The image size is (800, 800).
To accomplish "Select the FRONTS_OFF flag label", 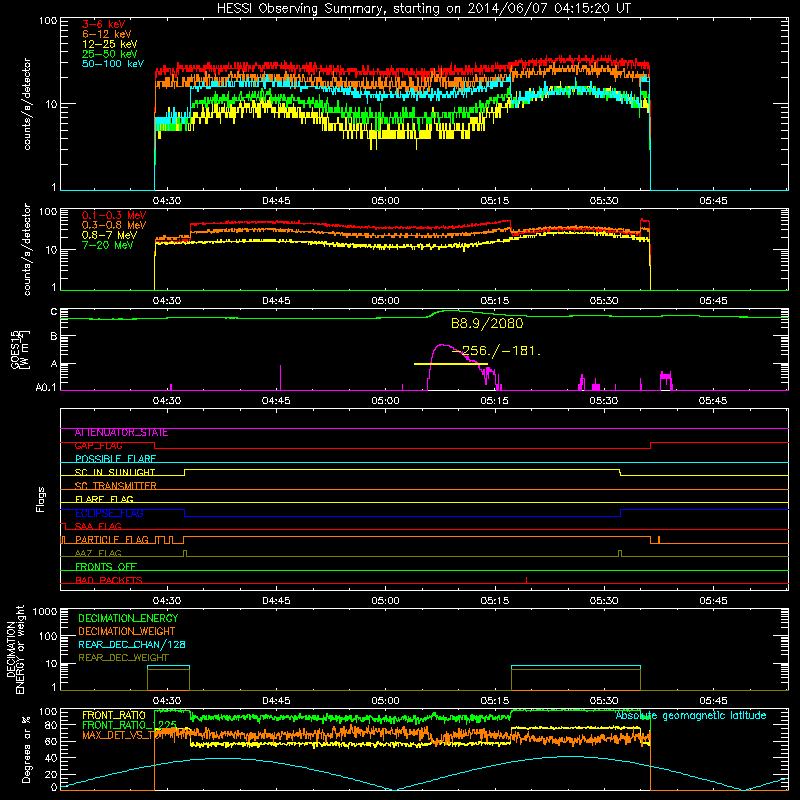I will tap(106, 567).
